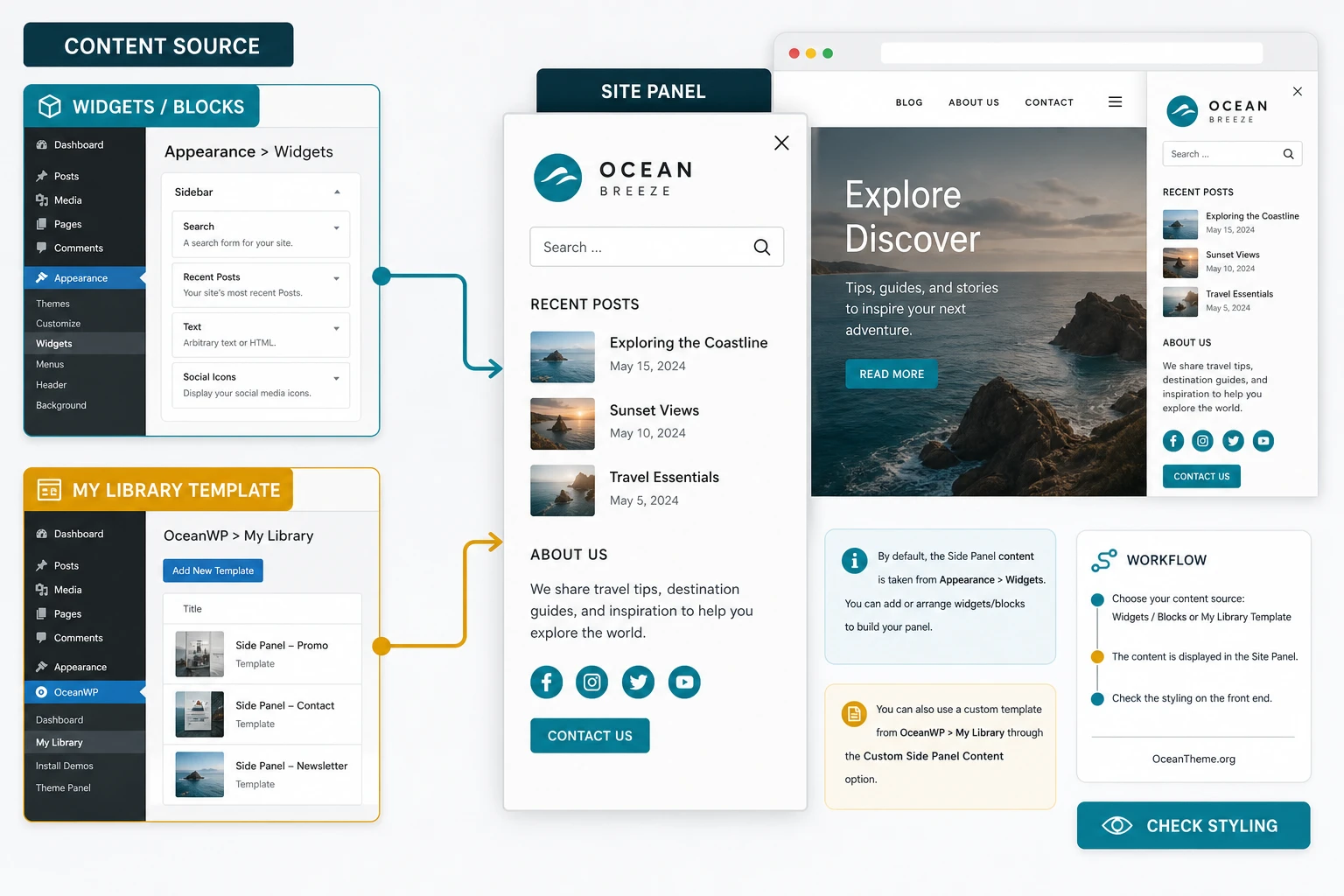Open Appearance menu in Widgets admin sidebar
This screenshot has width=1344, height=896.
(x=85, y=278)
